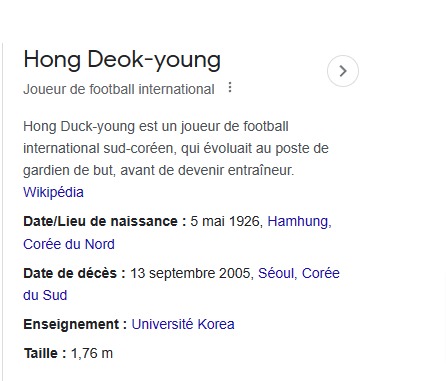This screenshot has height=381, width=446.
Task: Click the 1,76 m height value
Action: click(92, 353)
